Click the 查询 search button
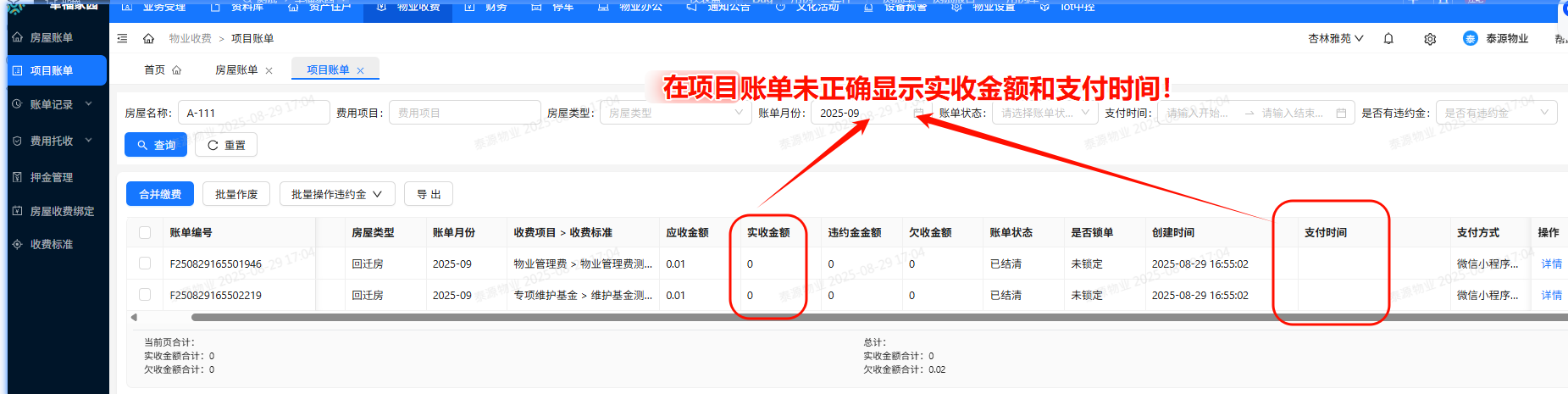The height and width of the screenshot is (394, 1568). pyautogui.click(x=156, y=145)
